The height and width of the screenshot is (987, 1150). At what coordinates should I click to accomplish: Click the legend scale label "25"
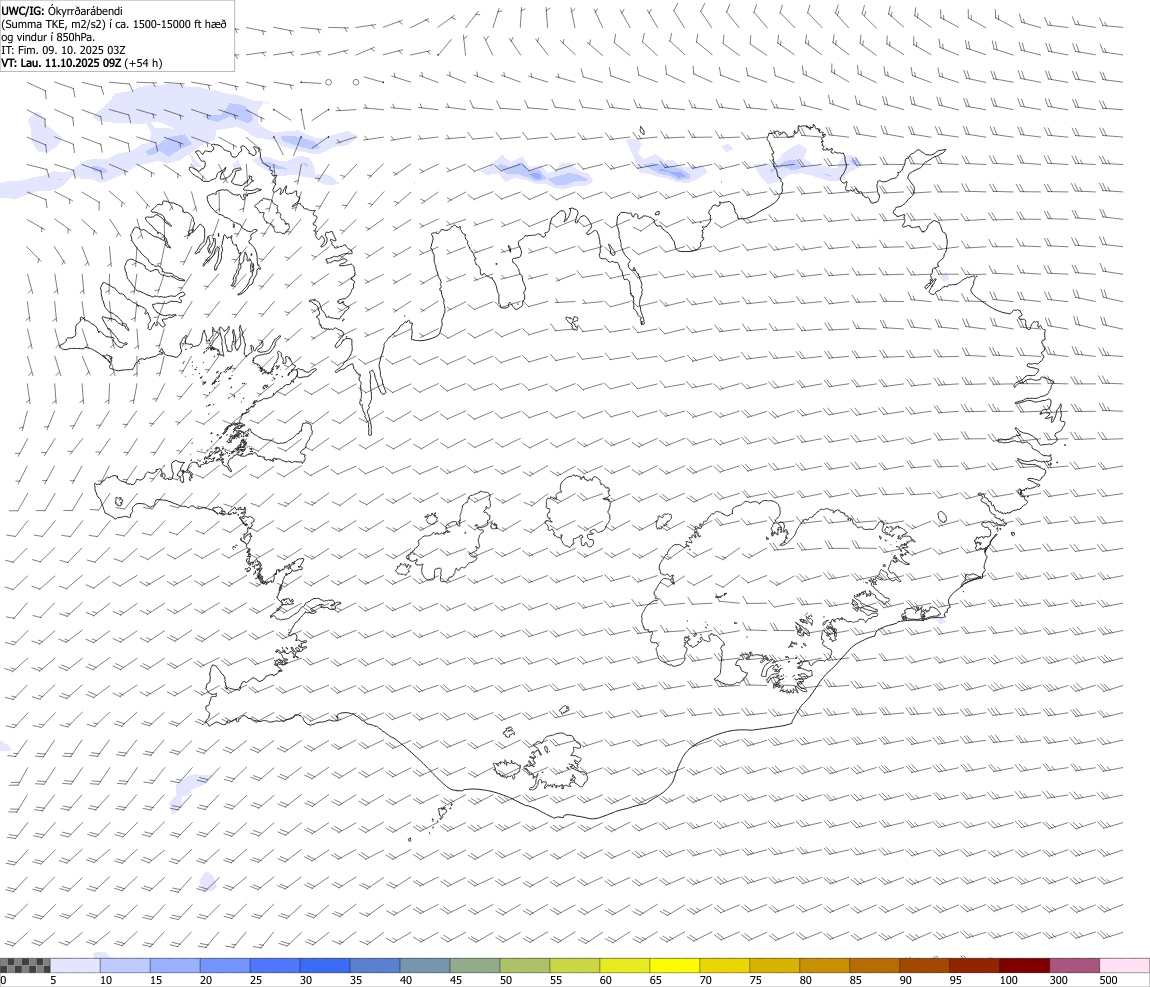point(255,980)
